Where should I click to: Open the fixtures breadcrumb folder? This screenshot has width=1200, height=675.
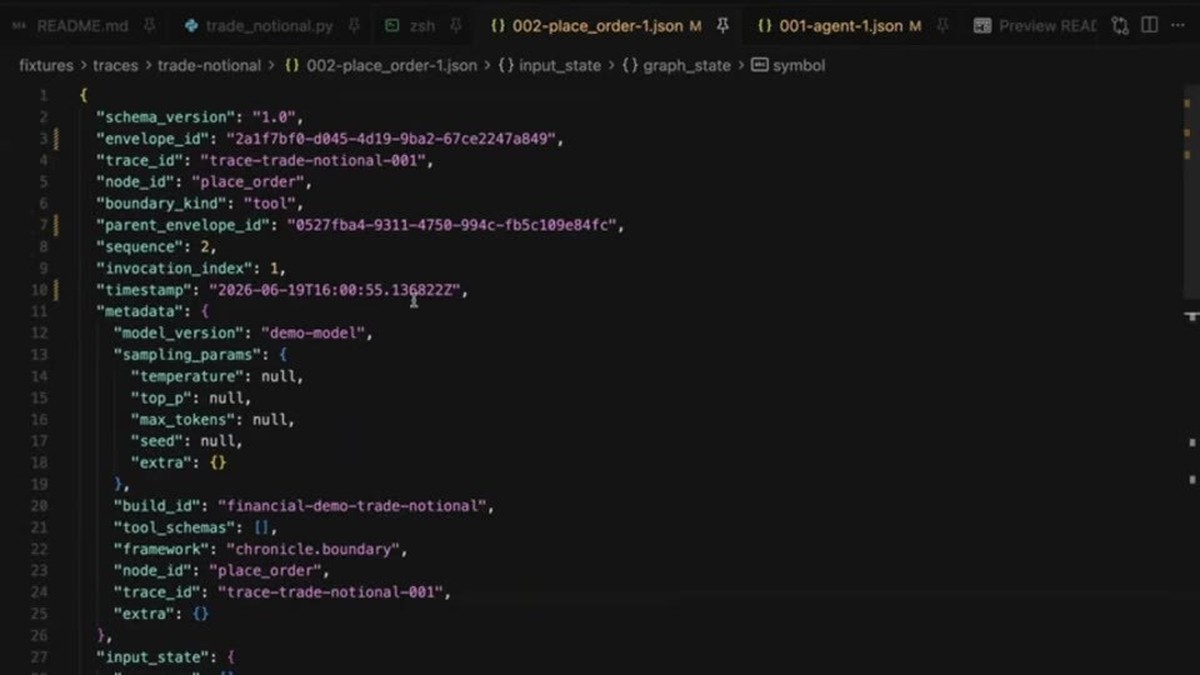pyautogui.click(x=46, y=65)
